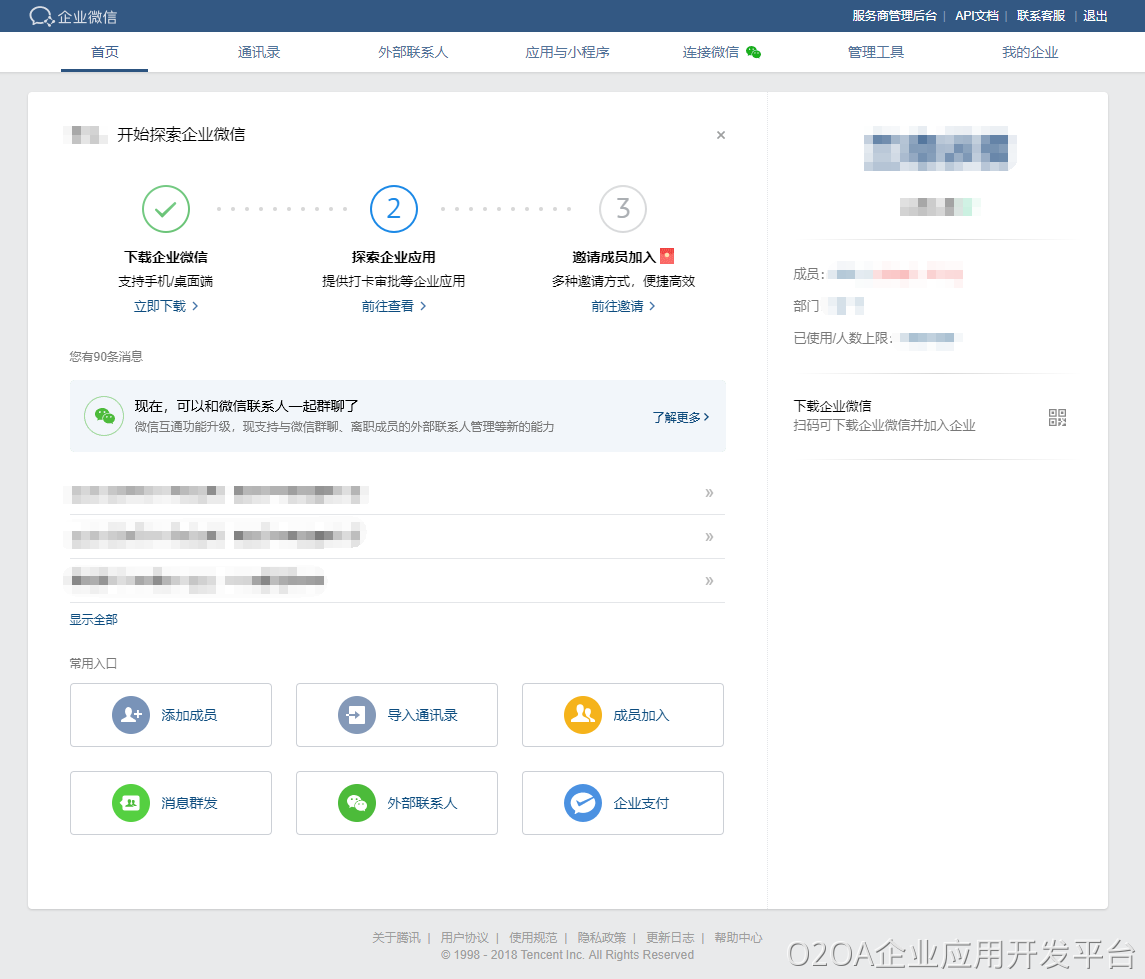Click the WeChat icon in the message banner

105,416
